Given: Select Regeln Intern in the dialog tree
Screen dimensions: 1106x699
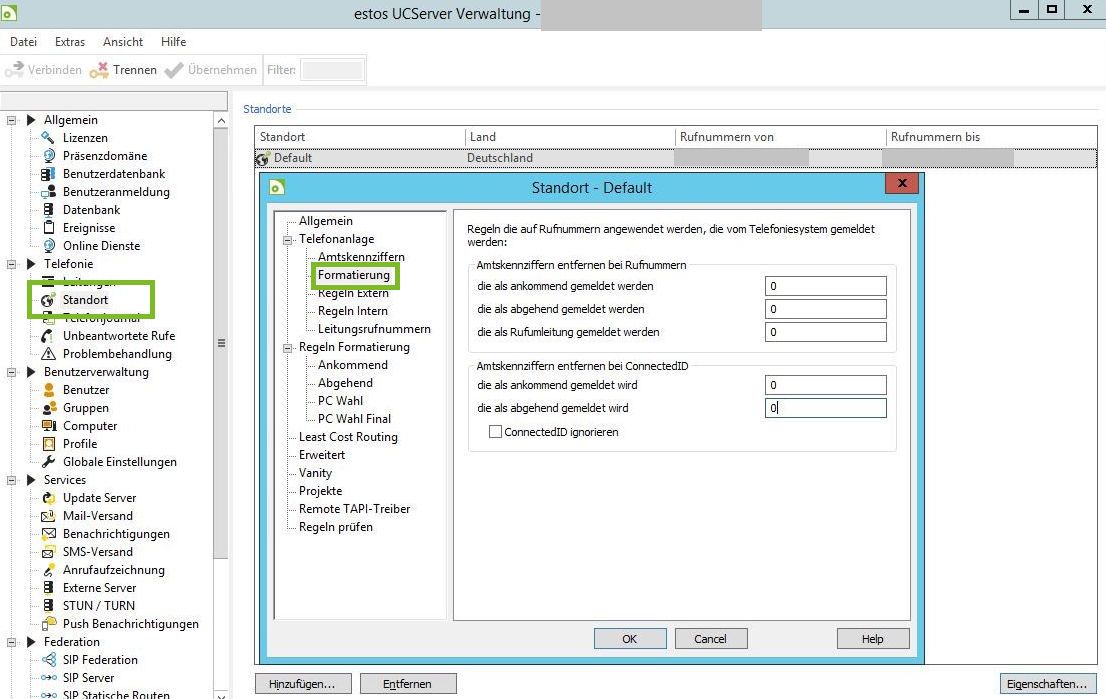Looking at the screenshot, I should [x=353, y=311].
